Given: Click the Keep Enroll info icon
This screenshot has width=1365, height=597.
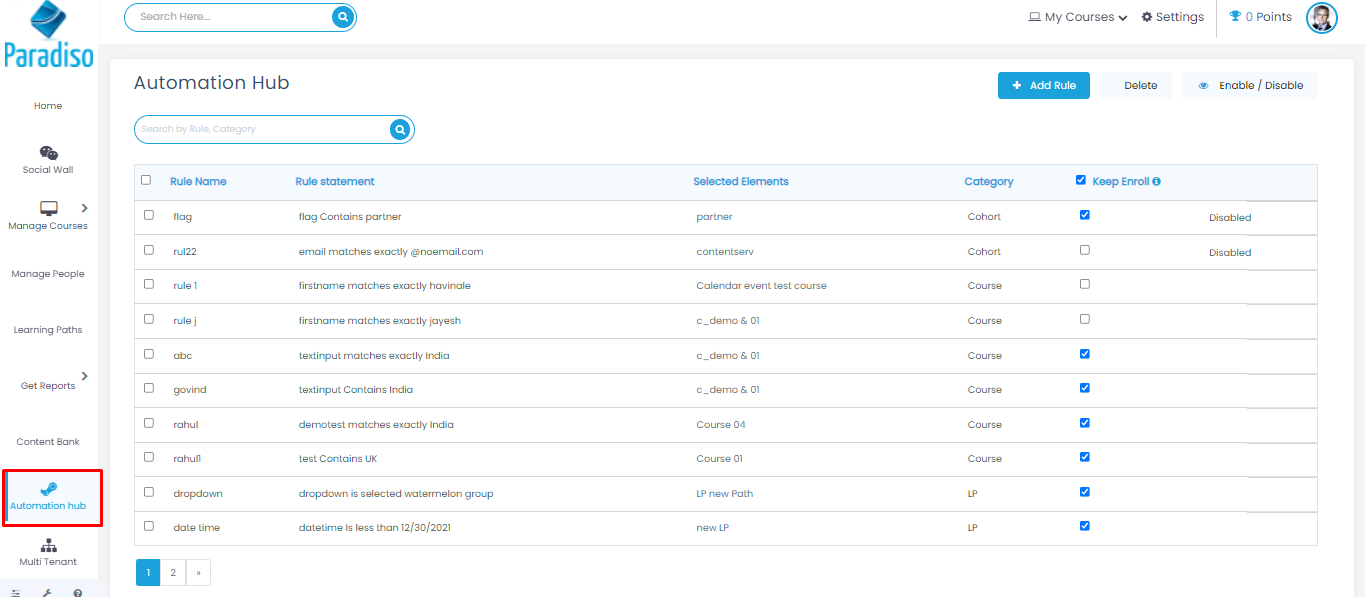Looking at the screenshot, I should (1156, 182).
